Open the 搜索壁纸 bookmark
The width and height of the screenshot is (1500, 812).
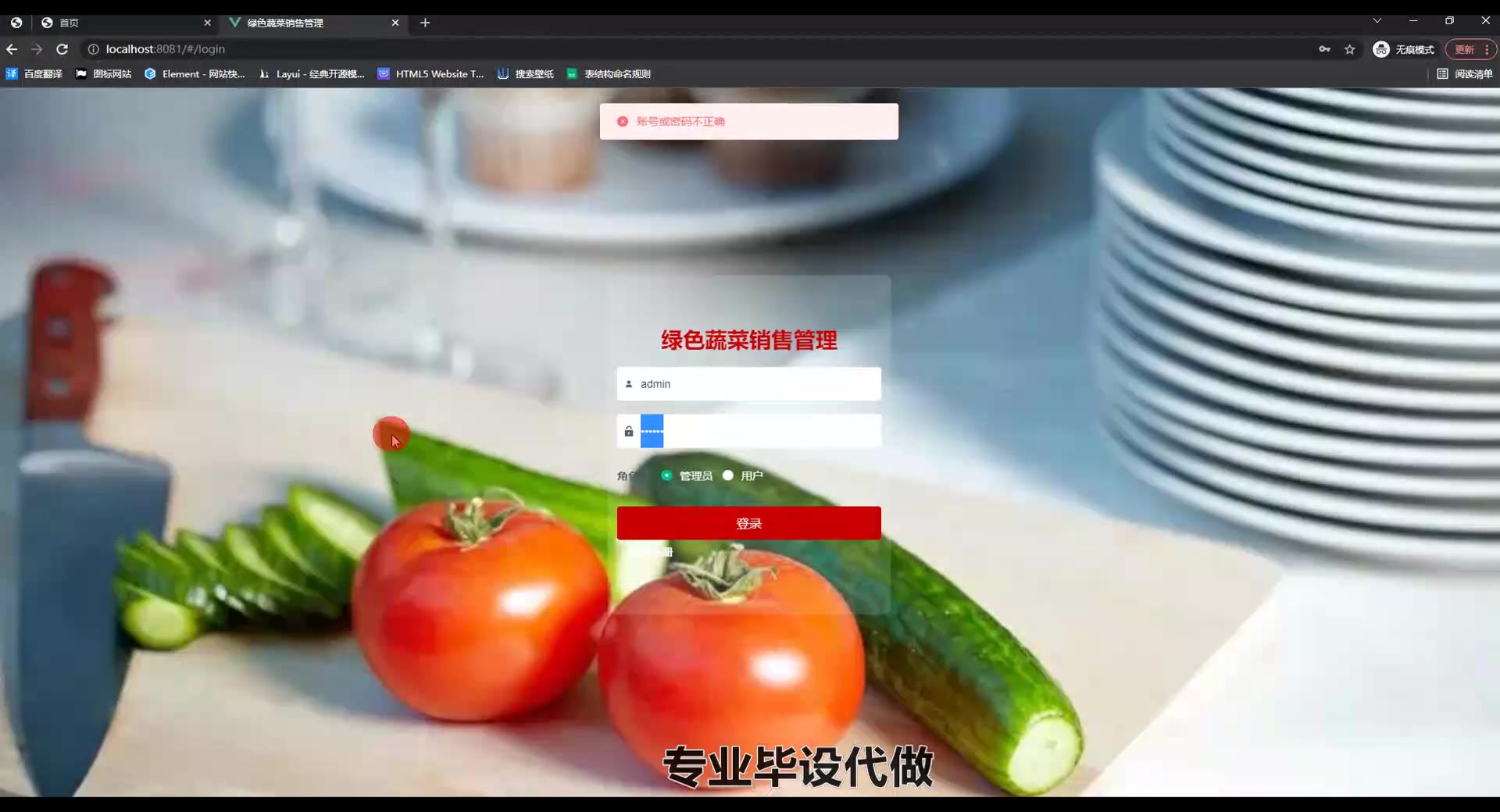click(526, 73)
